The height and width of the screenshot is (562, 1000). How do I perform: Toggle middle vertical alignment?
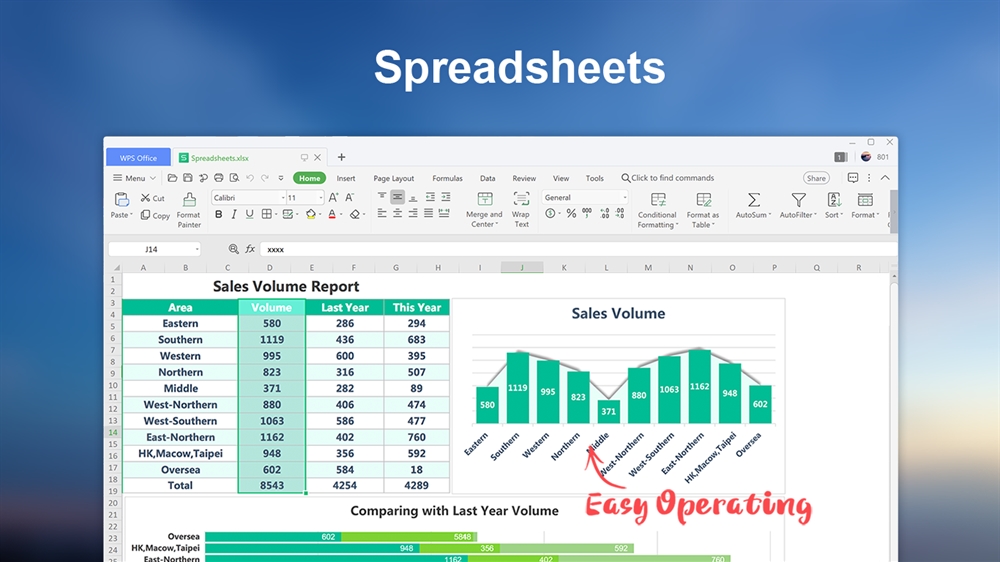(397, 197)
